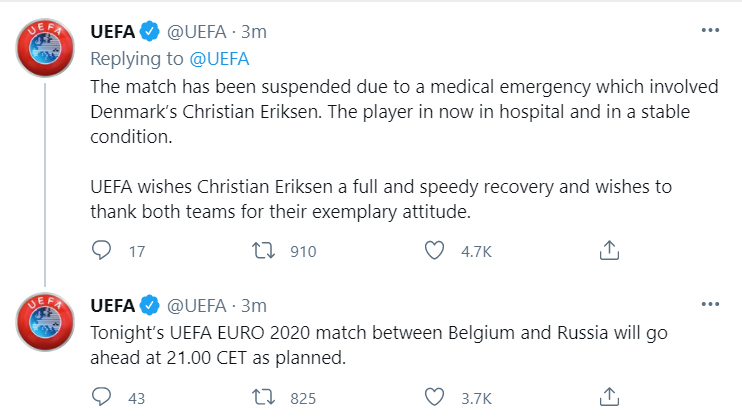Viewport: 742px width, 417px height.
Task: Like the Belgium and Russia match tweet
Action: coord(434,397)
